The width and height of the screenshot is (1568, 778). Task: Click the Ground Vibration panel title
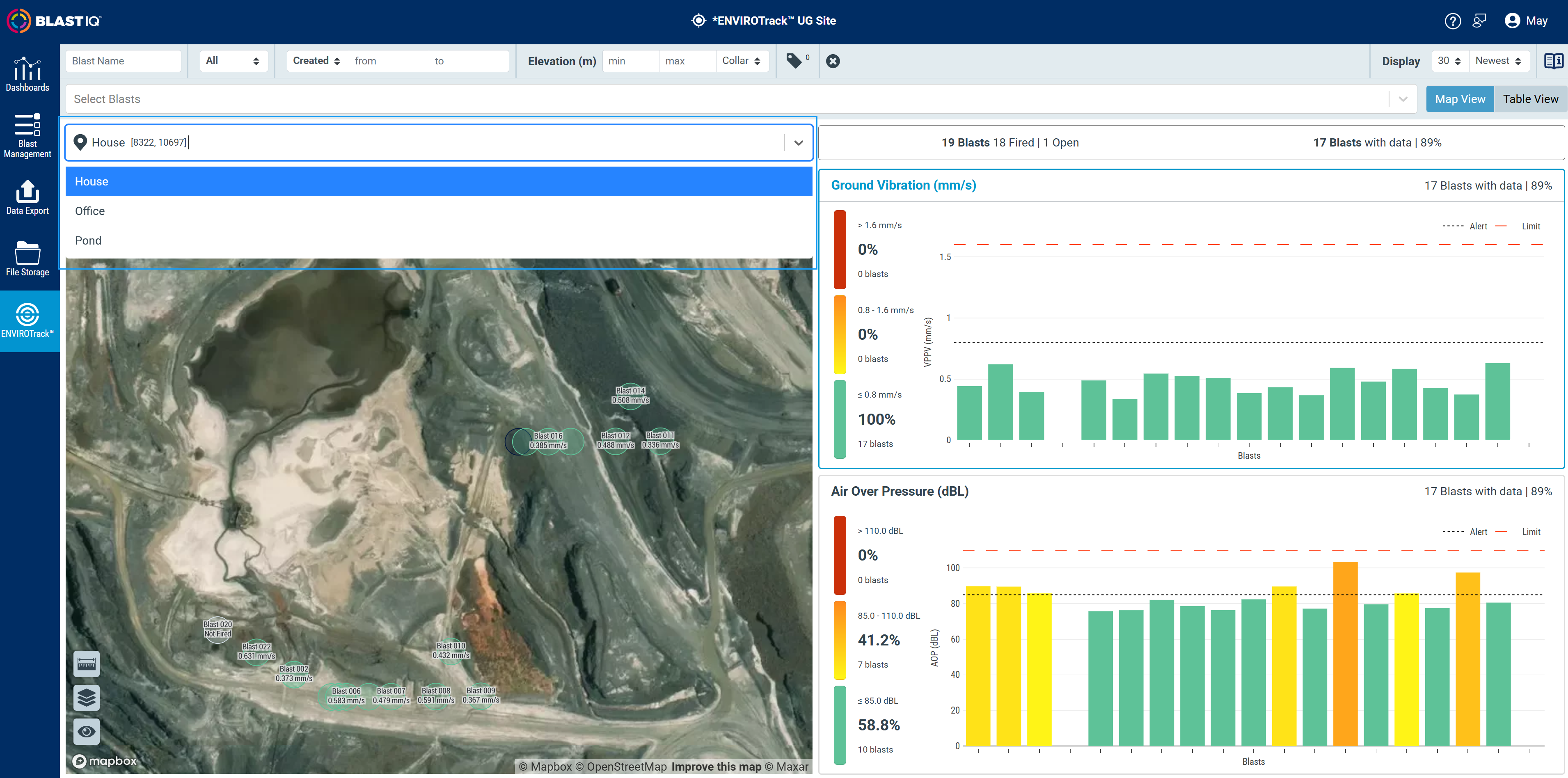[903, 185]
